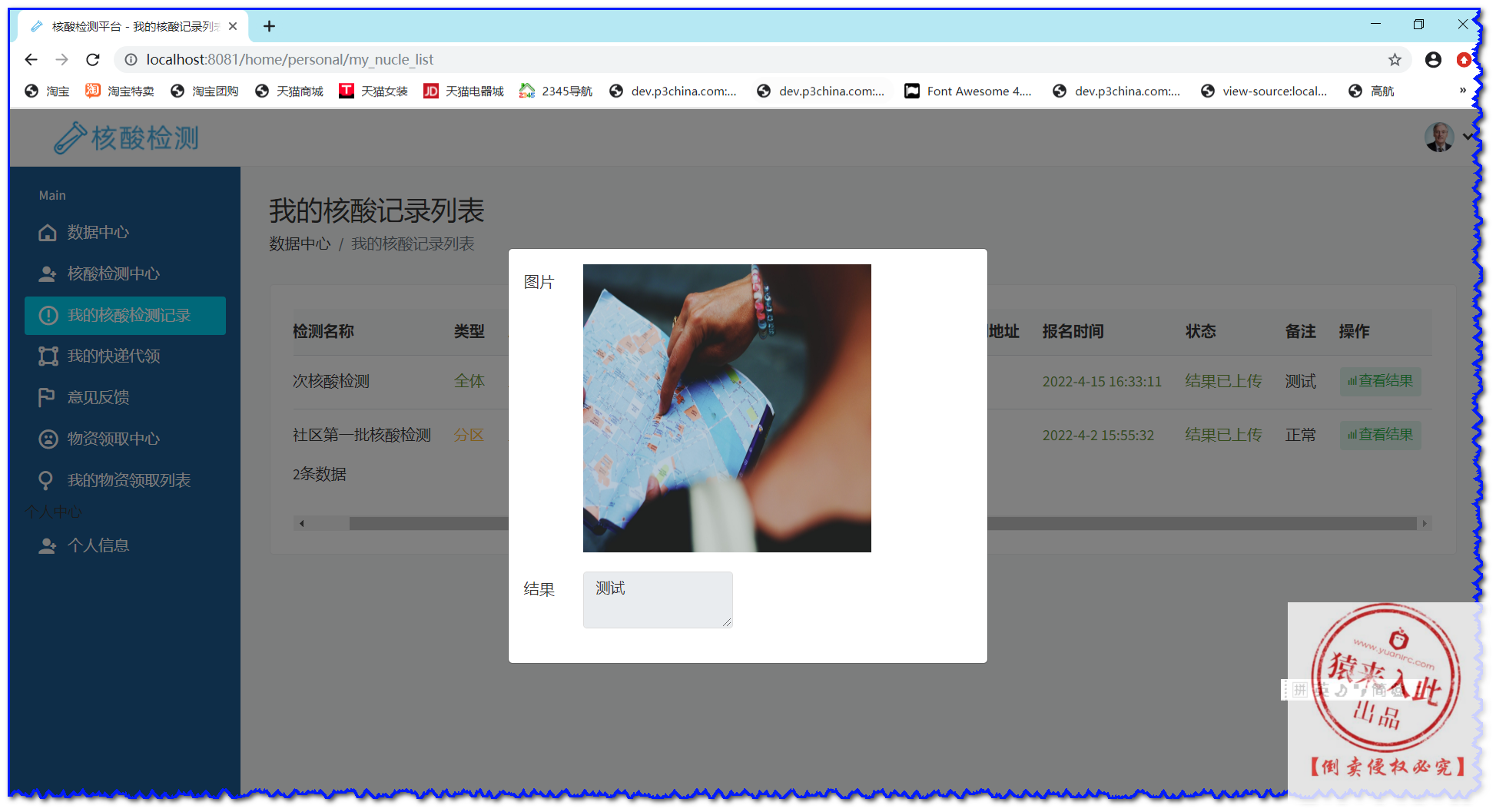Open the 高航 bookmark

[x=1372, y=91]
